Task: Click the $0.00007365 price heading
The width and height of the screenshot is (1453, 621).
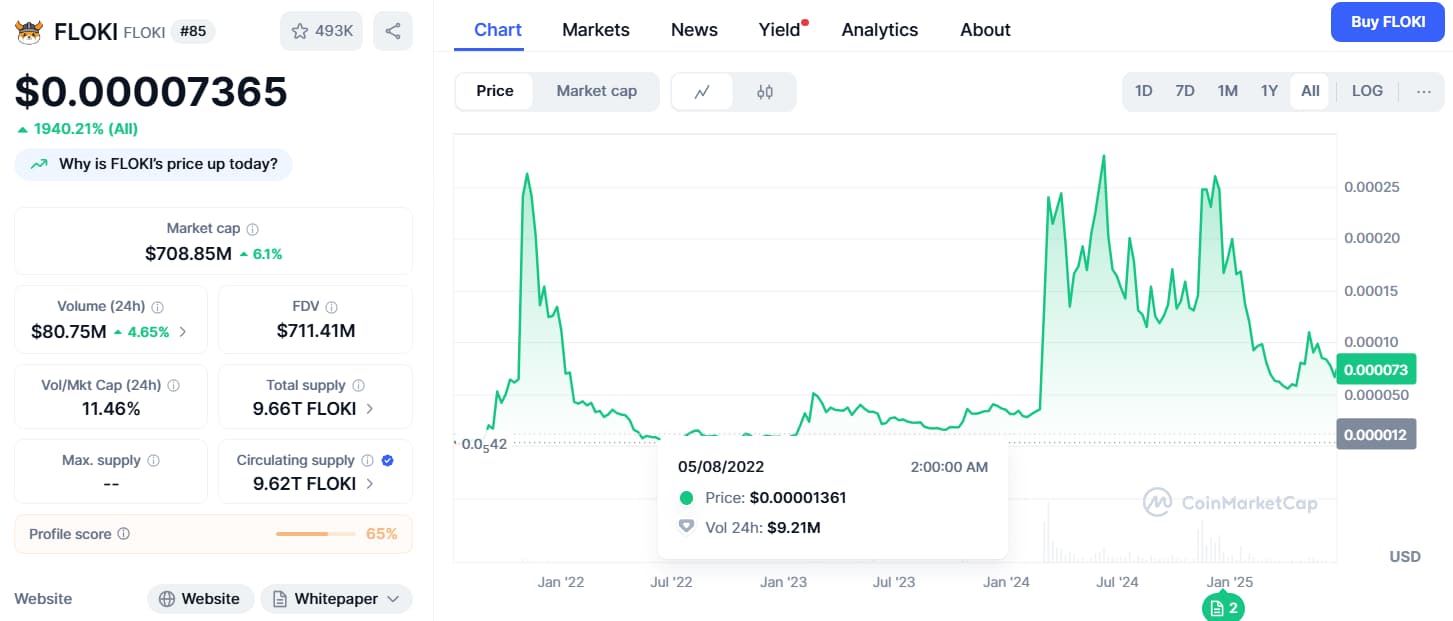Action: (151, 91)
